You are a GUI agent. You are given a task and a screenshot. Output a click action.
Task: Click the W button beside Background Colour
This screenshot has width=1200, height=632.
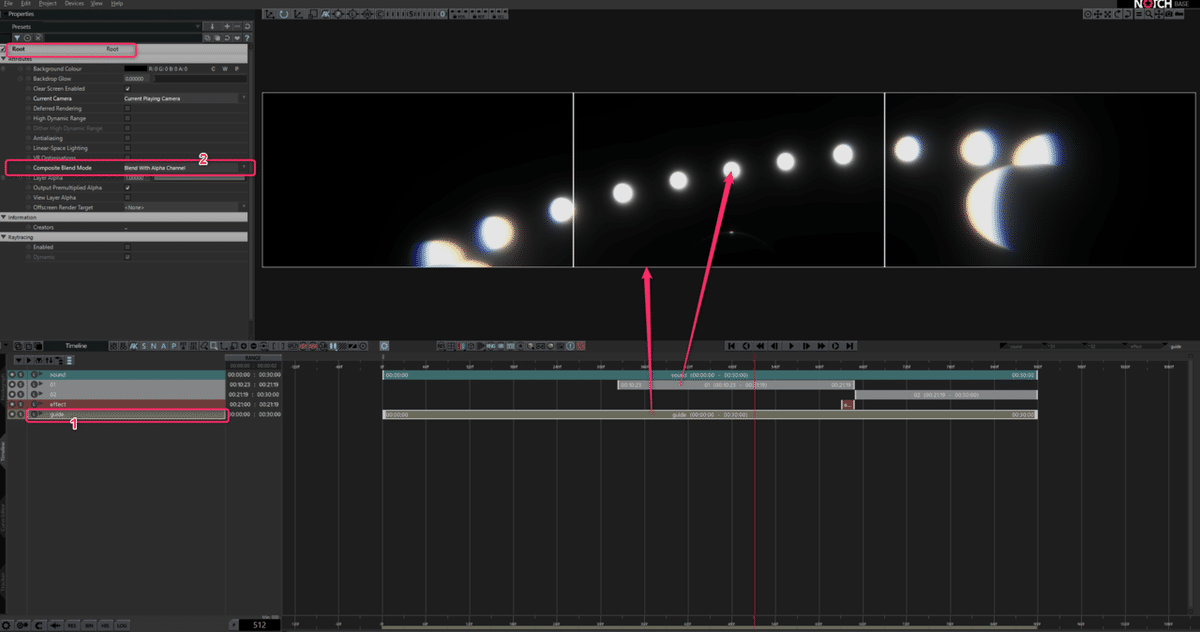pyautogui.click(x=225, y=68)
